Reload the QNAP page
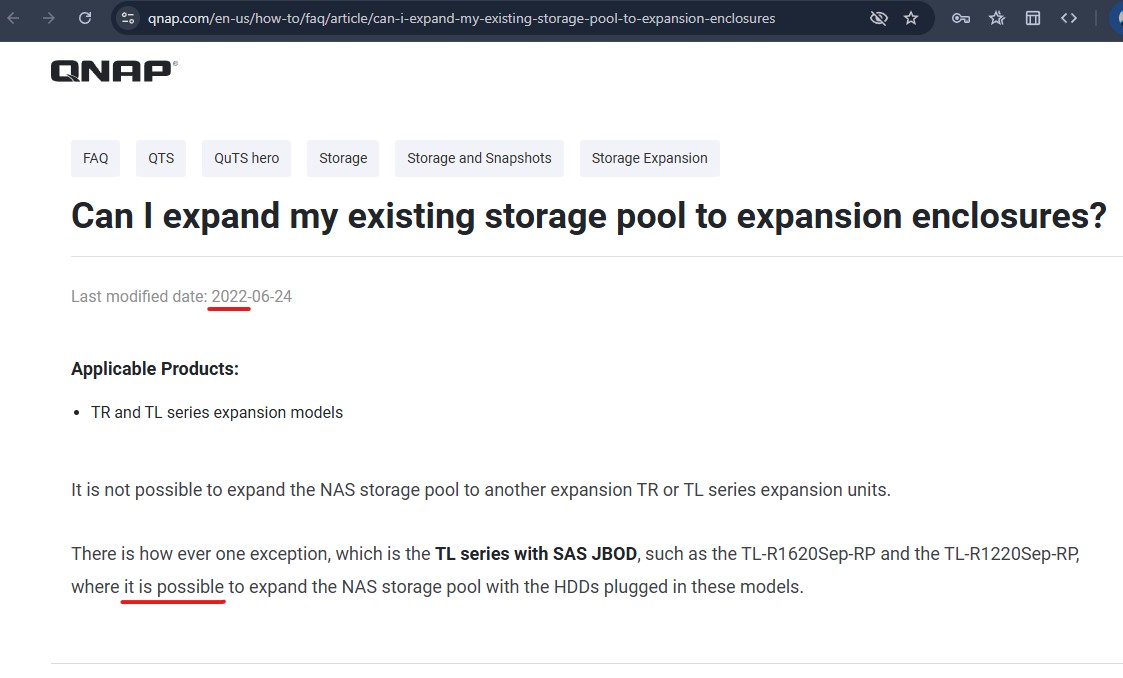 pyautogui.click(x=85, y=18)
